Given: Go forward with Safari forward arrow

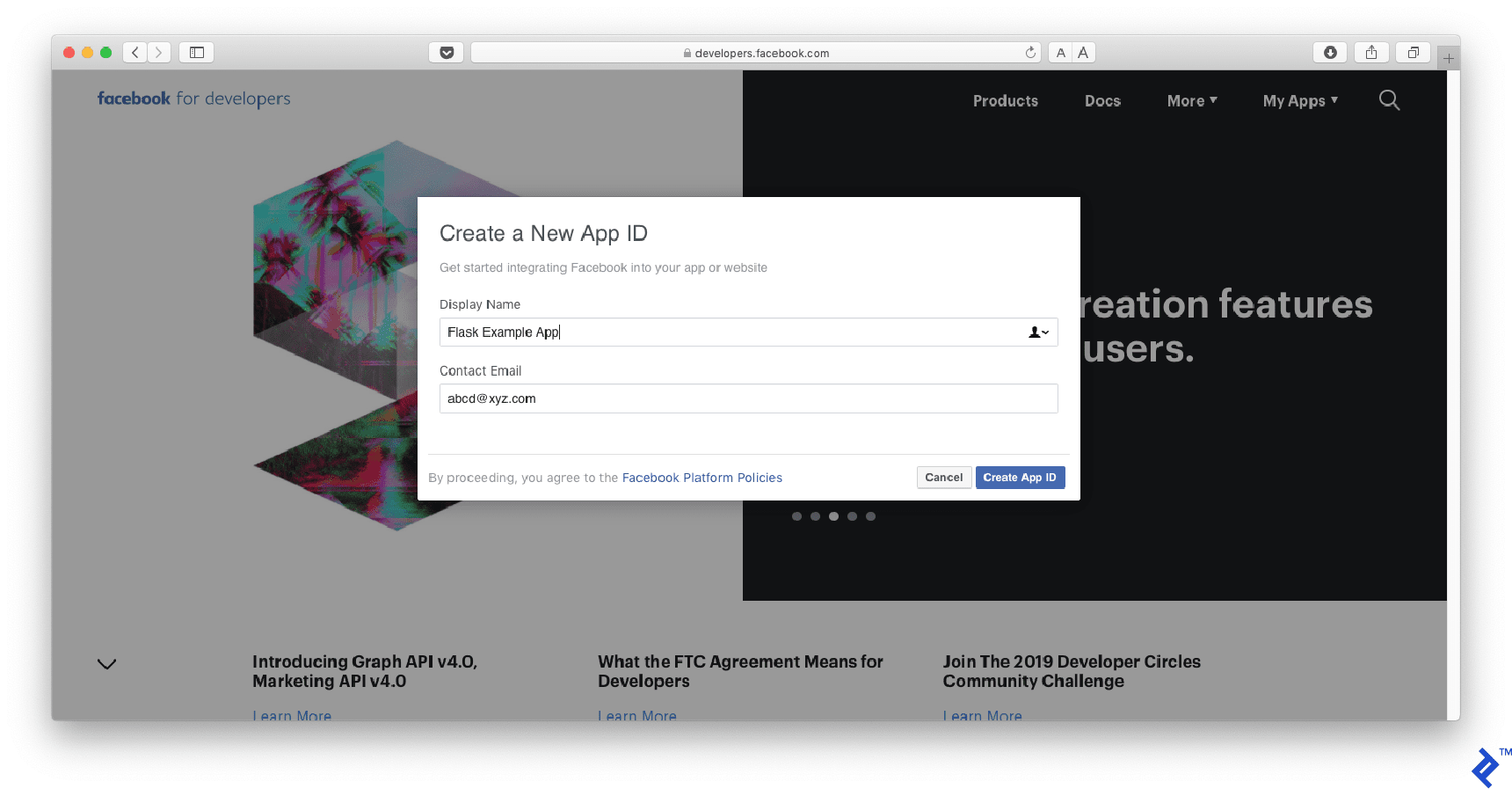Looking at the screenshot, I should click(159, 53).
